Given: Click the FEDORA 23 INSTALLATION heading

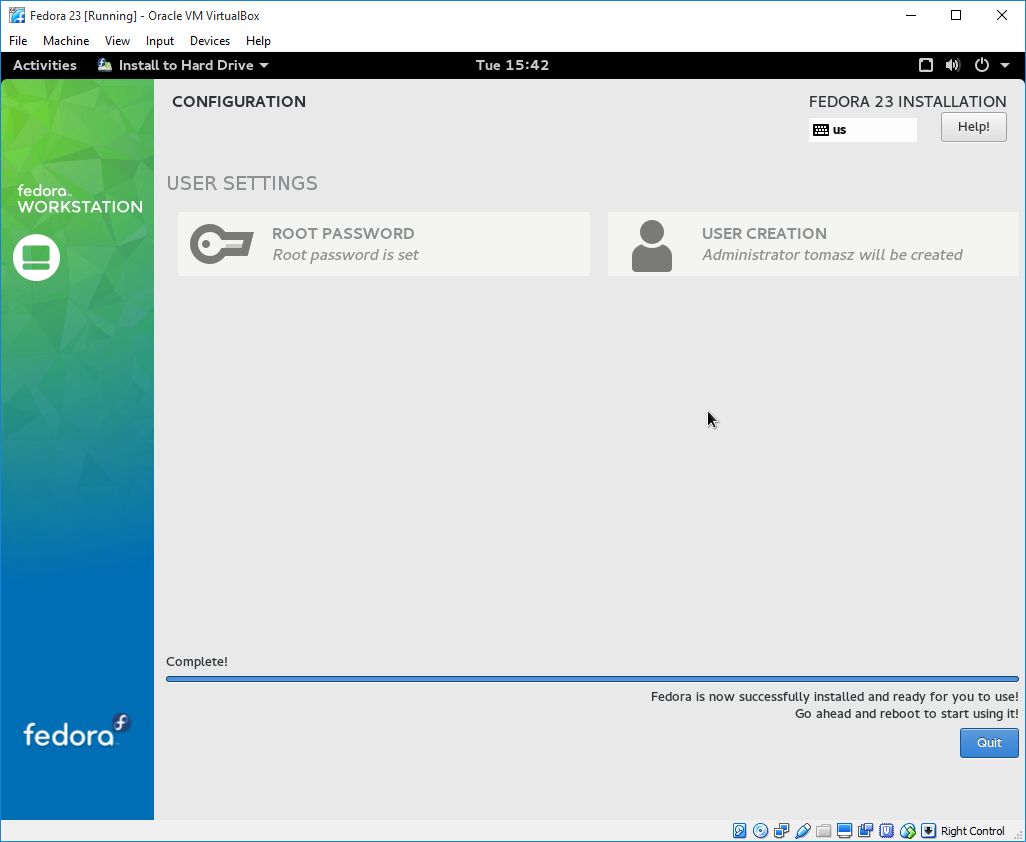Looking at the screenshot, I should point(907,101).
